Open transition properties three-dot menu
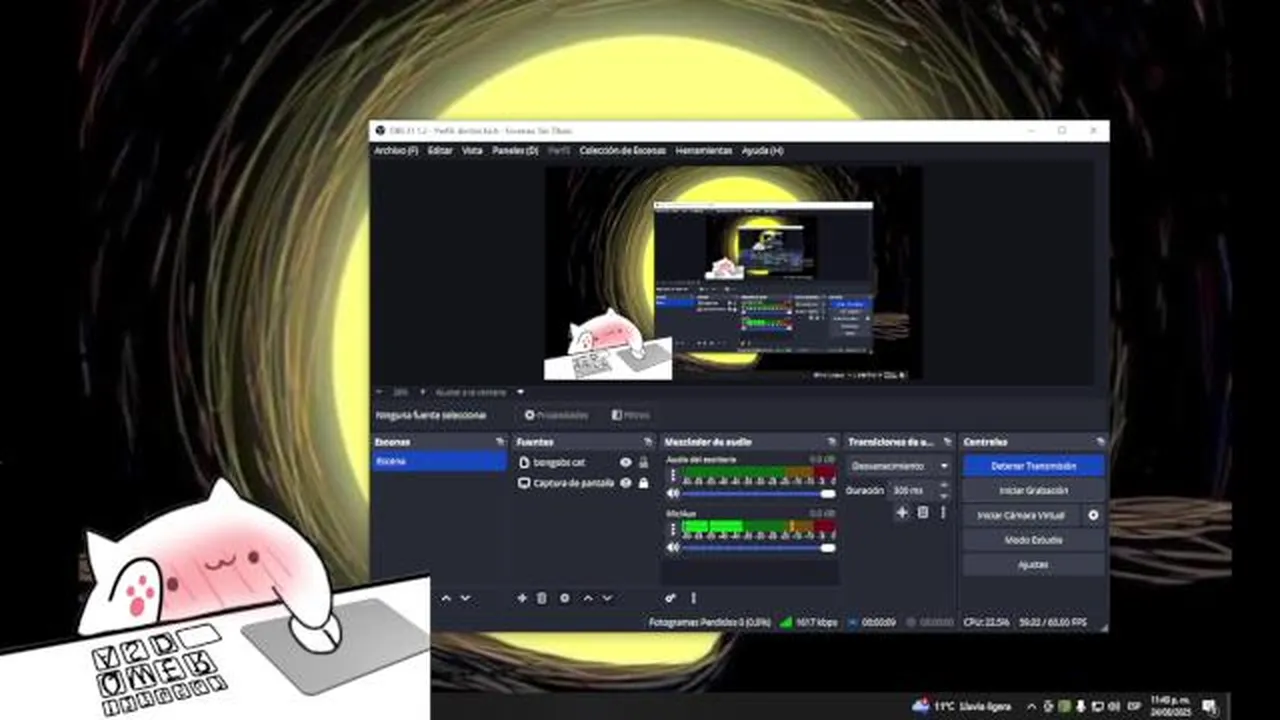 point(942,512)
